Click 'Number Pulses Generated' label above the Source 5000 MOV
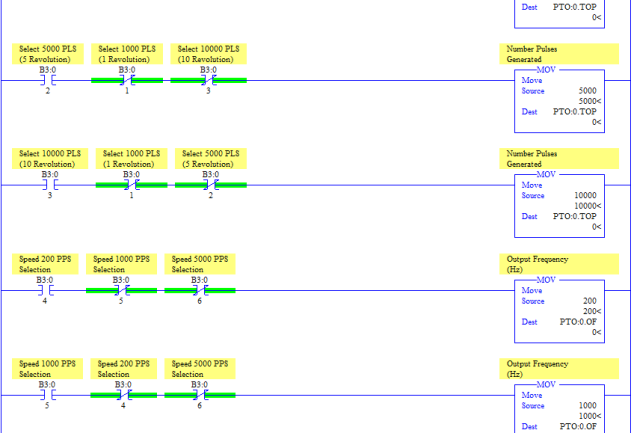 point(559,54)
